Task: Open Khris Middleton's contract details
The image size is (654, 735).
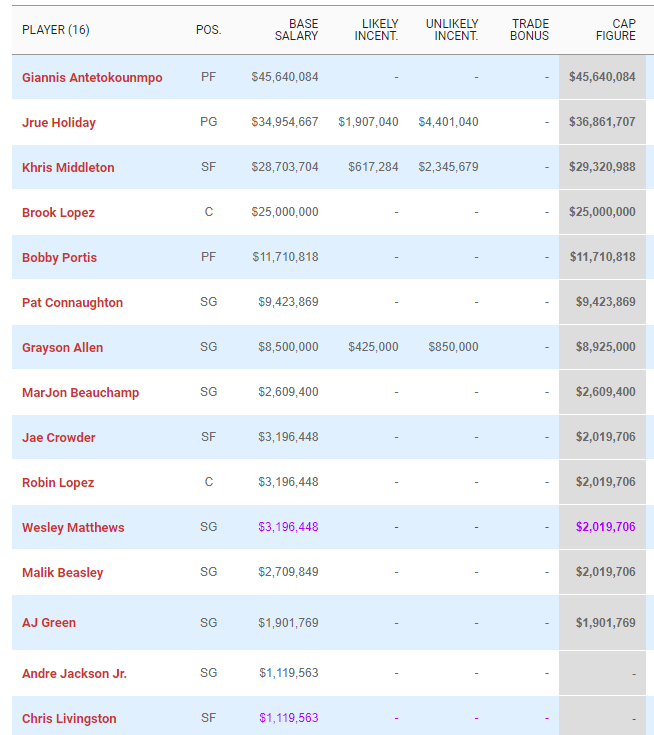Action: pyautogui.click(x=68, y=167)
